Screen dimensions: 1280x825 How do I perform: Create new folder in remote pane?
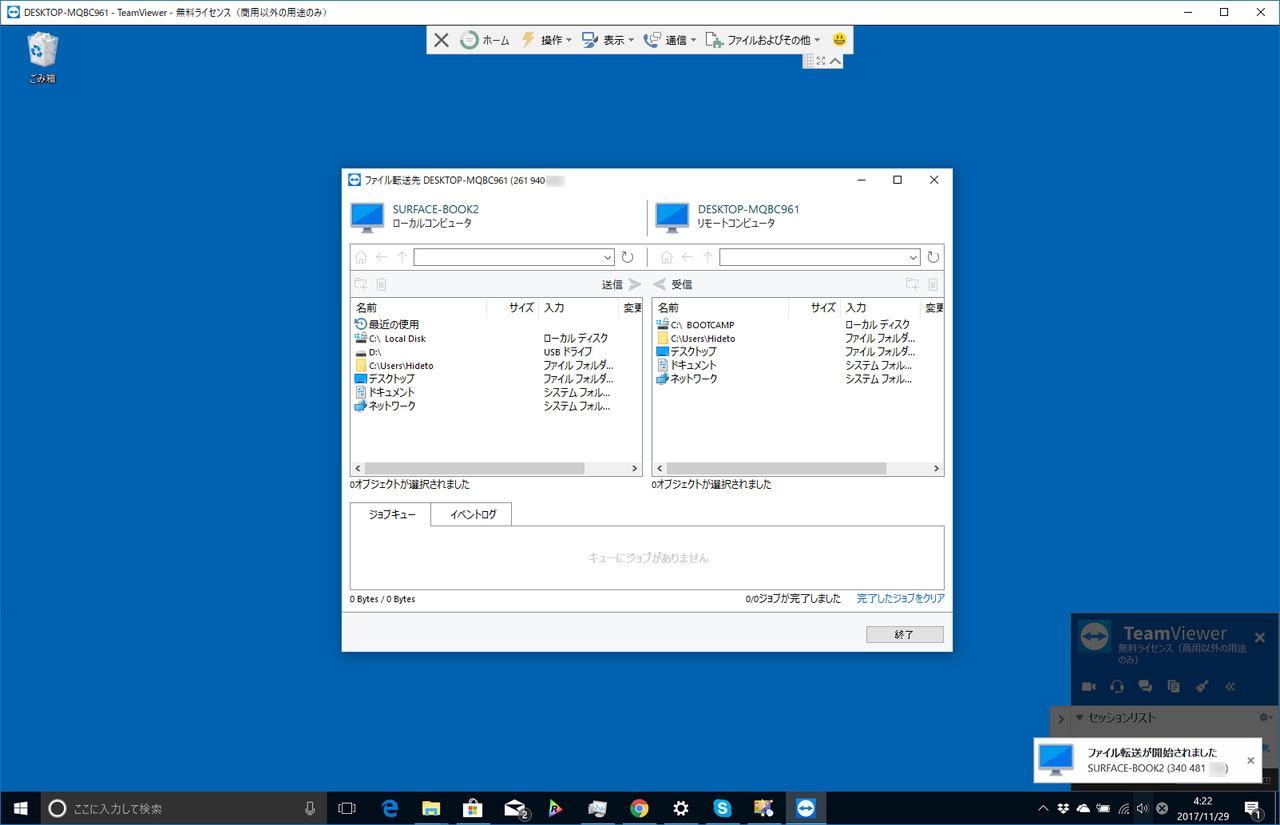pos(912,285)
